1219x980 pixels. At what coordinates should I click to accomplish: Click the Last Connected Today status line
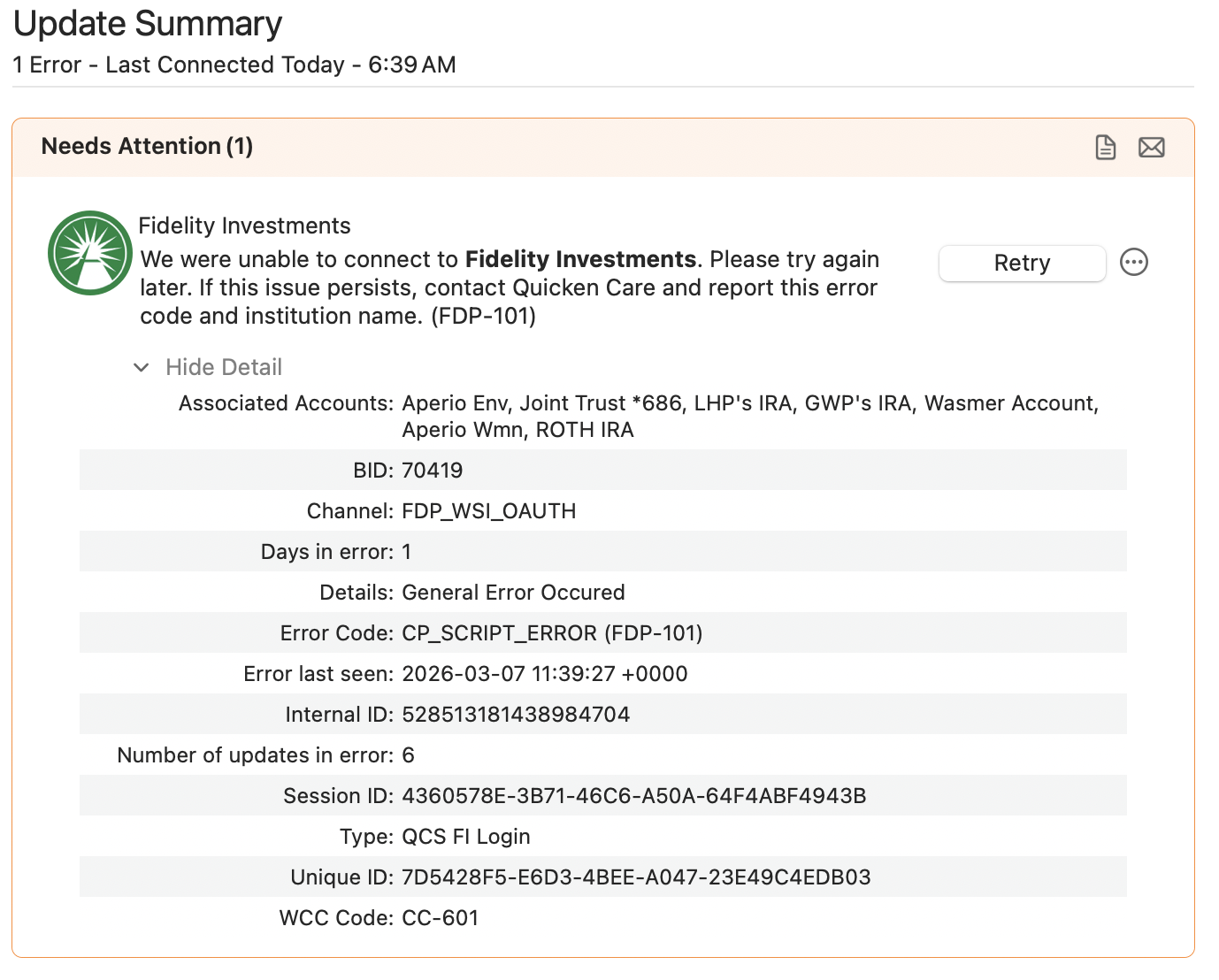tap(234, 65)
